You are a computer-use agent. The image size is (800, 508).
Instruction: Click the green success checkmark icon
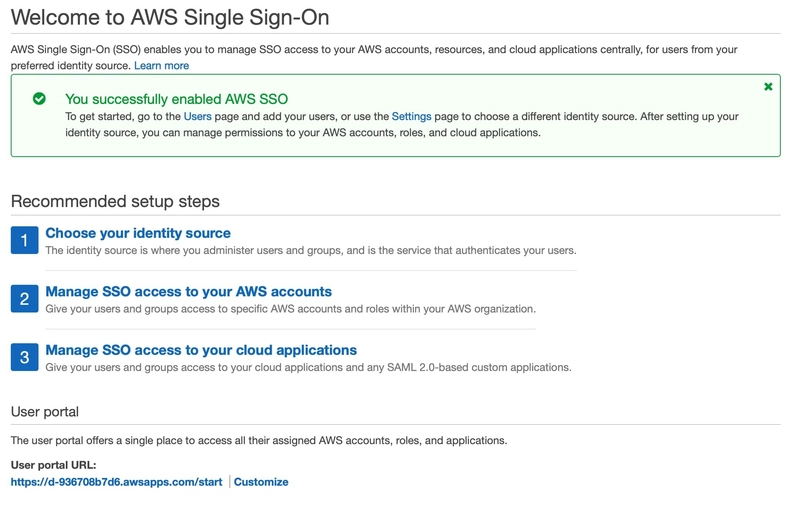pos(39,99)
